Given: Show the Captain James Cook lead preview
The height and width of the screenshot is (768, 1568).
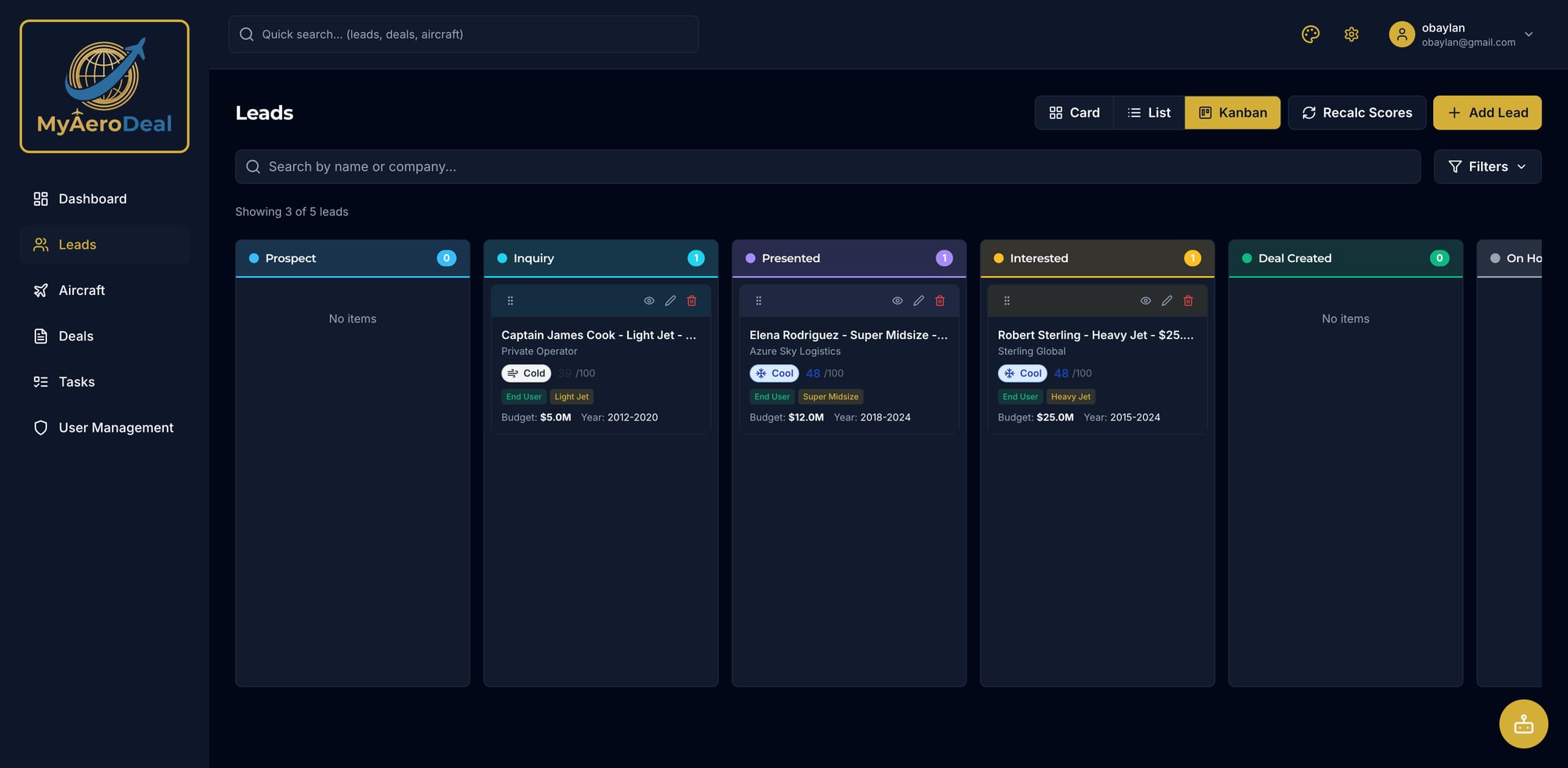Looking at the screenshot, I should point(648,300).
